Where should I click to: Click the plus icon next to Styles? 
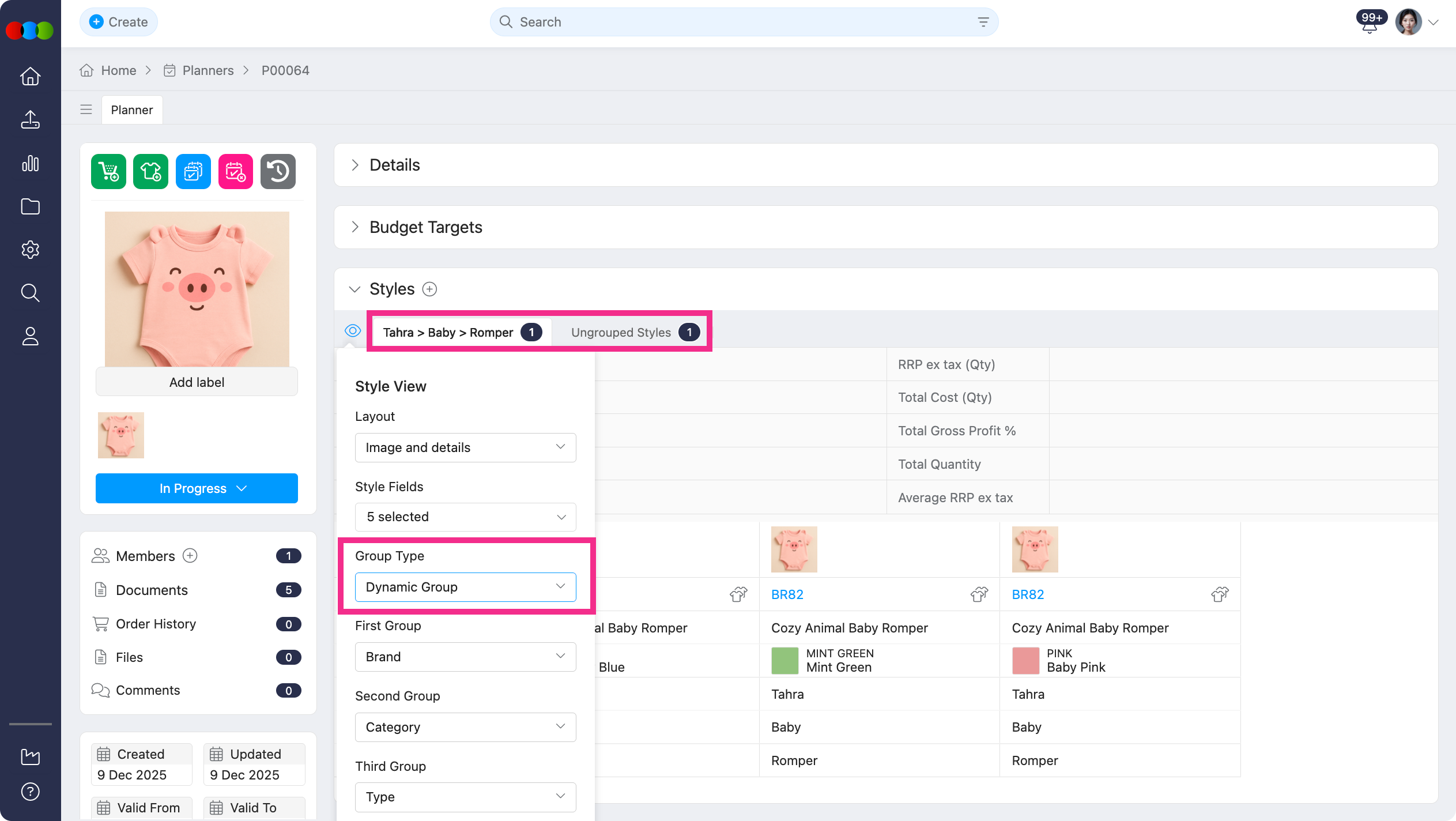[429, 289]
